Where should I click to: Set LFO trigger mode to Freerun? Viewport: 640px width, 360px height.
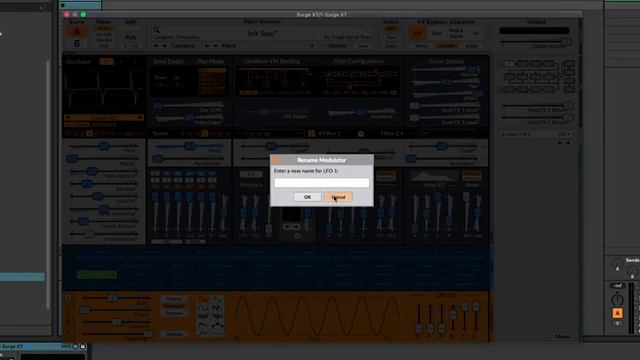coord(174,299)
